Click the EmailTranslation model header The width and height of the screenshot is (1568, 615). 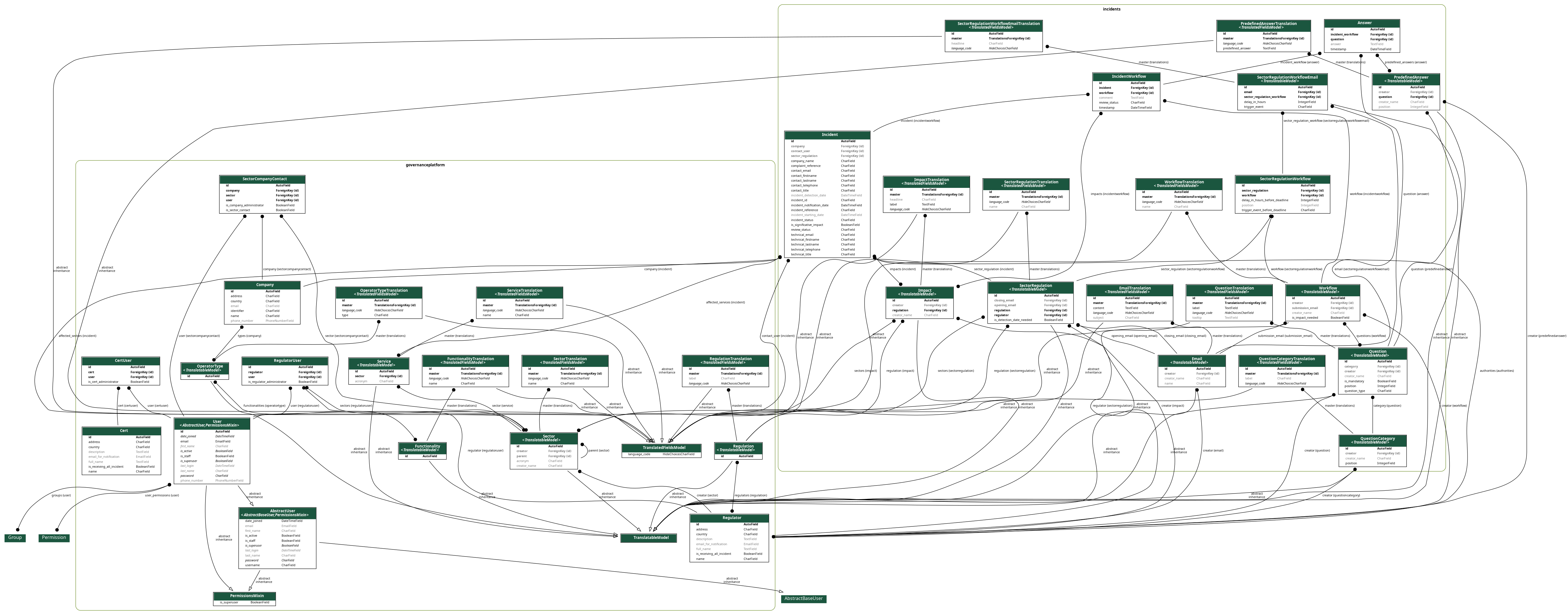coord(1130,290)
